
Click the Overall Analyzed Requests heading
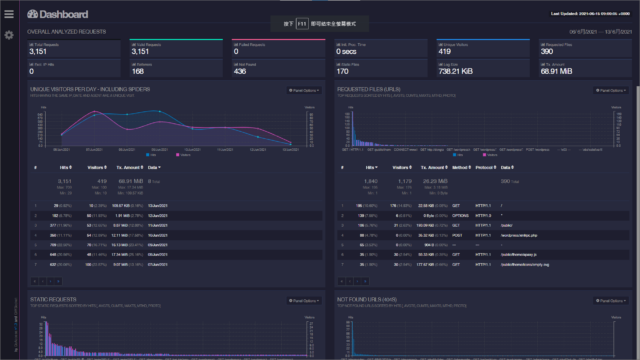(x=67, y=31)
